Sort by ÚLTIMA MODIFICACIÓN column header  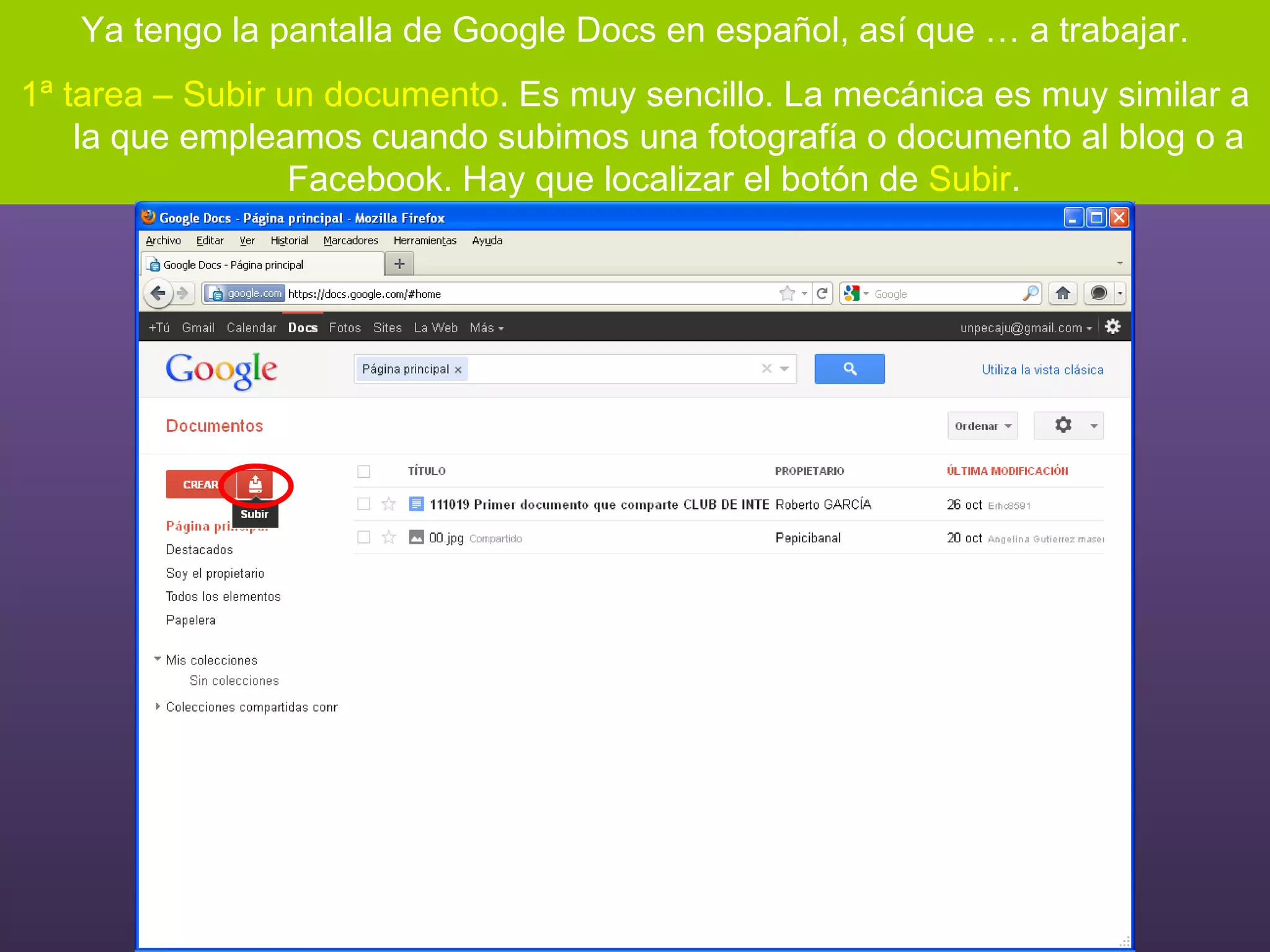(1007, 471)
